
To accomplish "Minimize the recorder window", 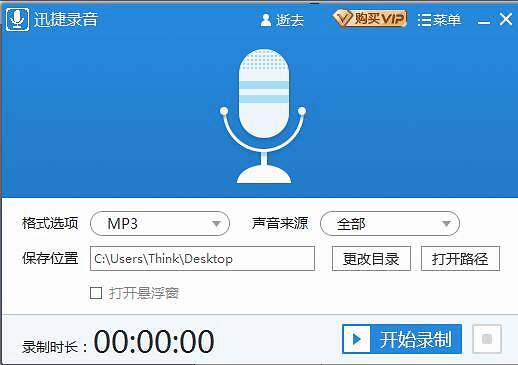I will coord(484,22).
